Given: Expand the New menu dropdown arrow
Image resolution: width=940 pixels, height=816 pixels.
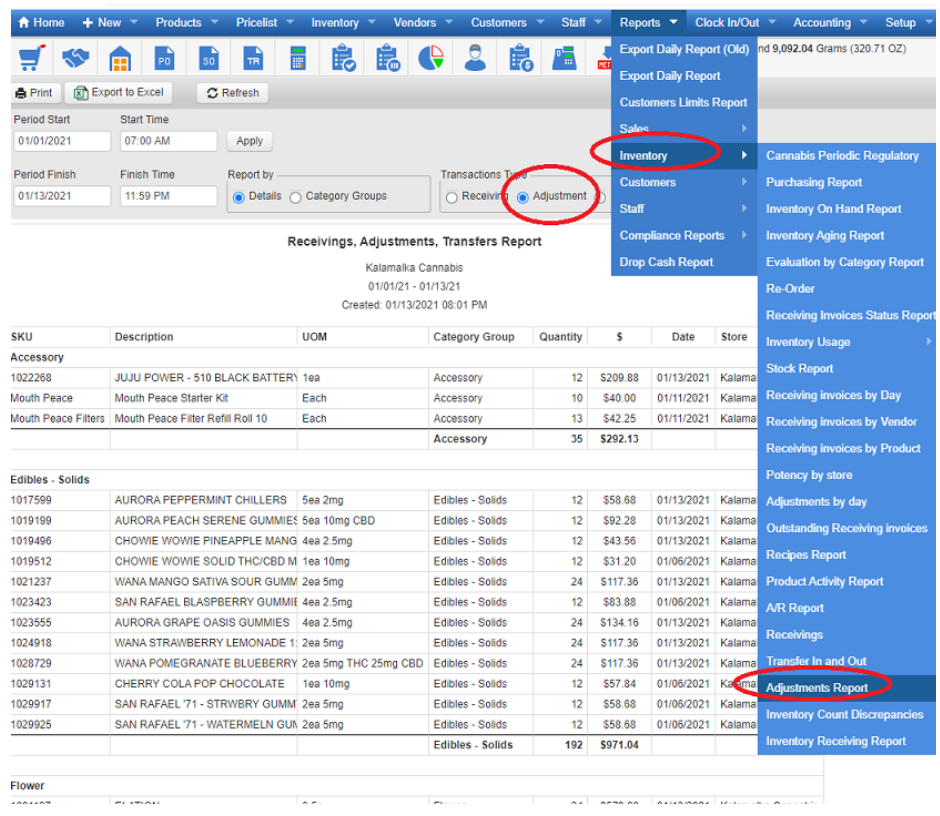Looking at the screenshot, I should pyautogui.click(x=134, y=22).
